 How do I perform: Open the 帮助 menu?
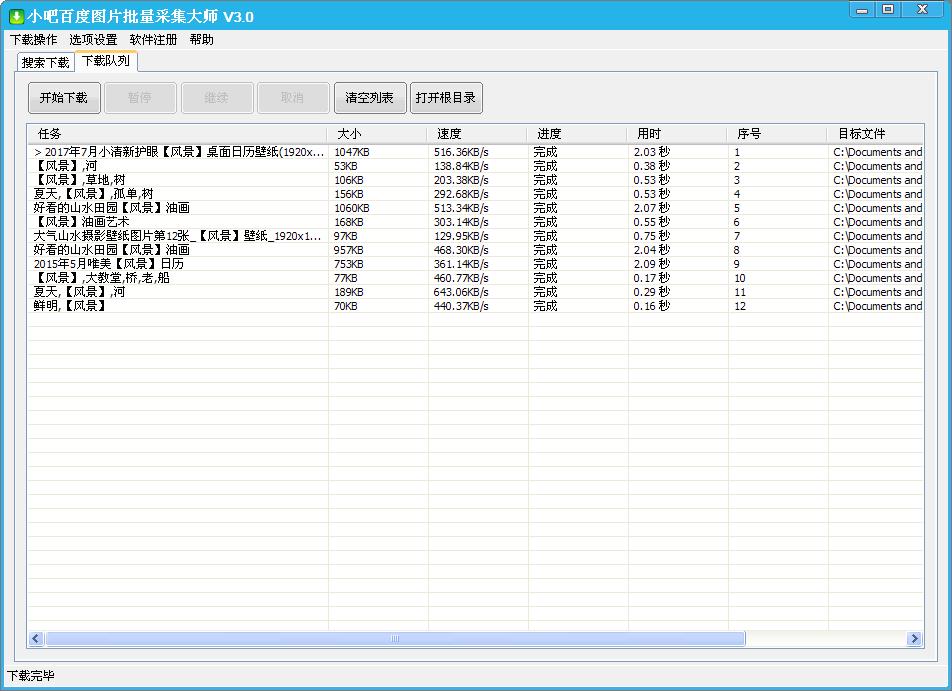pyautogui.click(x=201, y=39)
